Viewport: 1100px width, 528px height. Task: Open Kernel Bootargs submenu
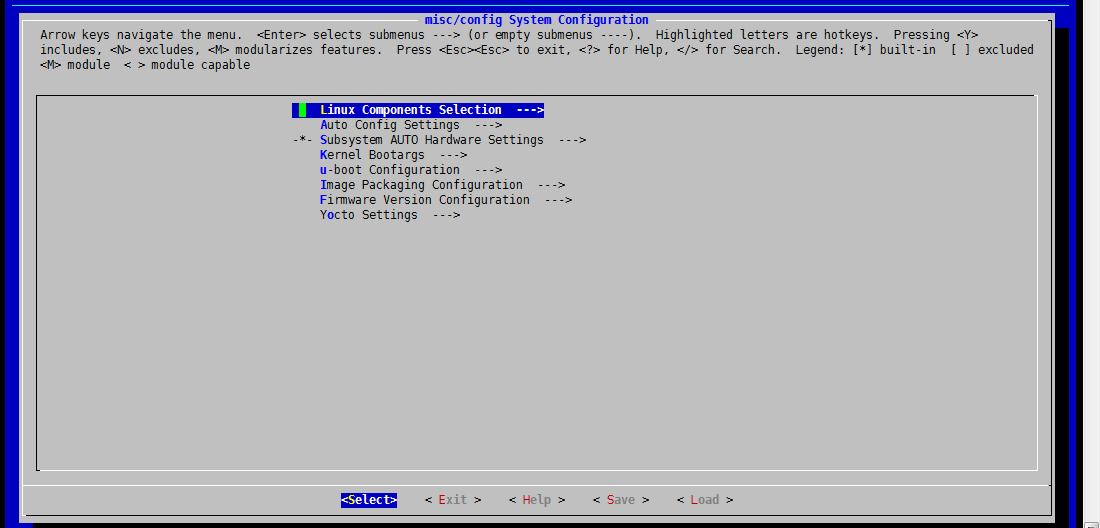(394, 155)
